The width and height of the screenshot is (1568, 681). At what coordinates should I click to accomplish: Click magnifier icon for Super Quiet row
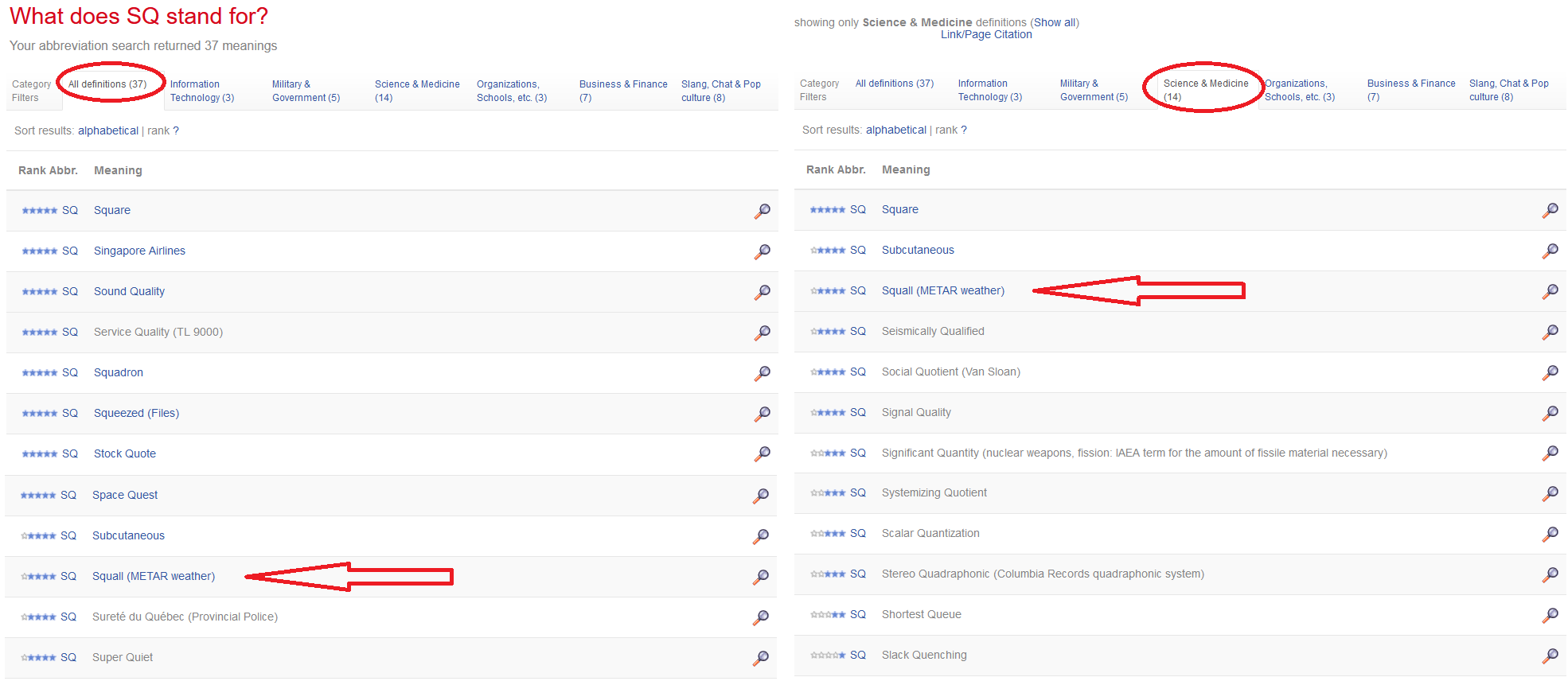tap(760, 658)
